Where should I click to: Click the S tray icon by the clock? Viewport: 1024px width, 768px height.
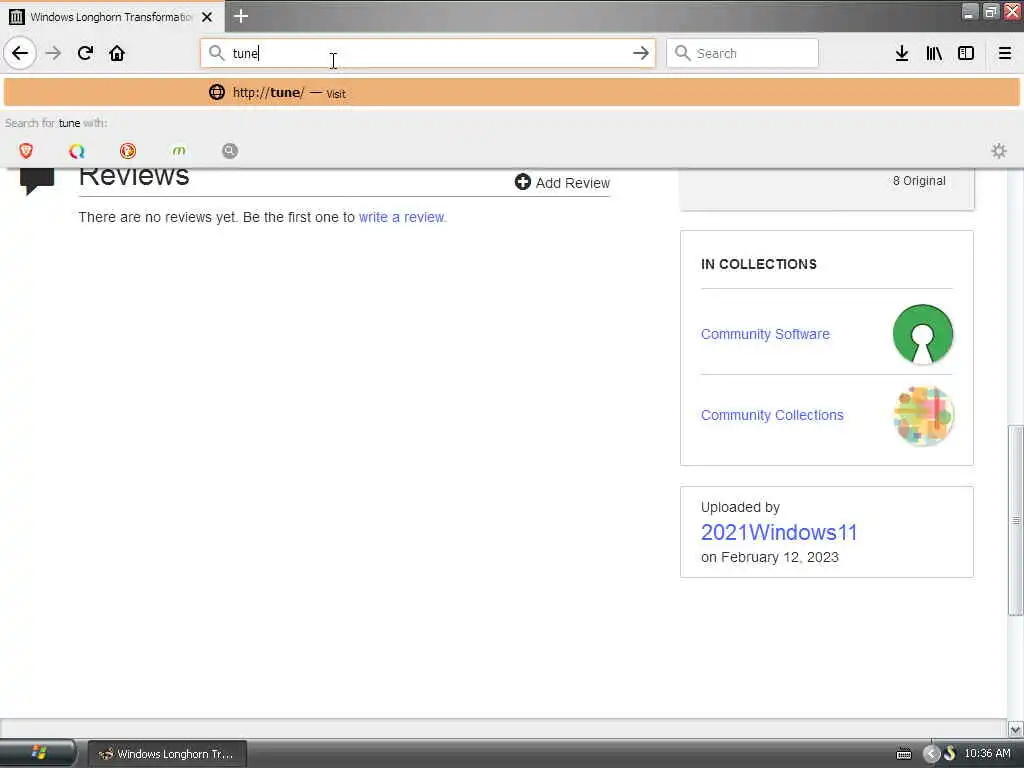950,754
